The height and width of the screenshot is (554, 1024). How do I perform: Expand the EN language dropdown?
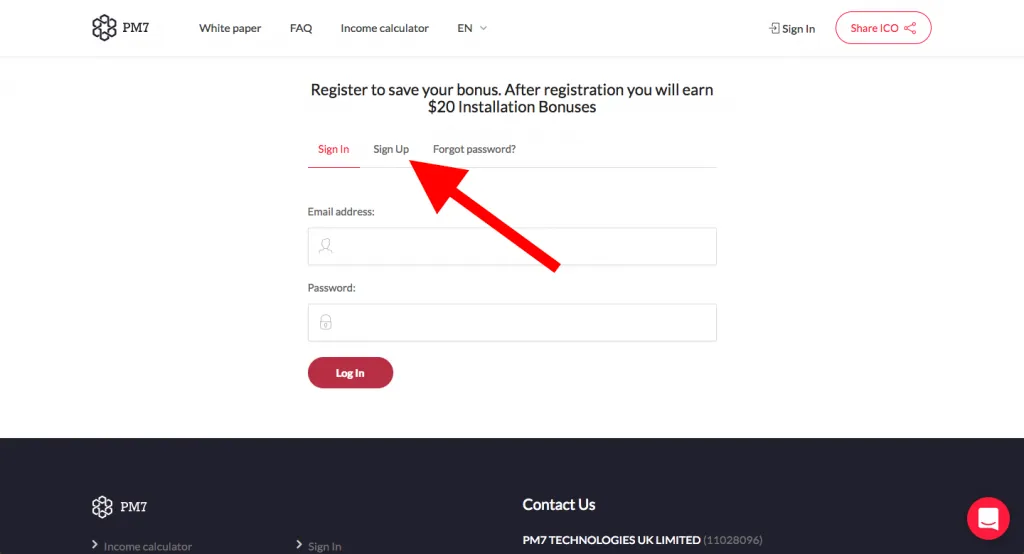coord(472,28)
